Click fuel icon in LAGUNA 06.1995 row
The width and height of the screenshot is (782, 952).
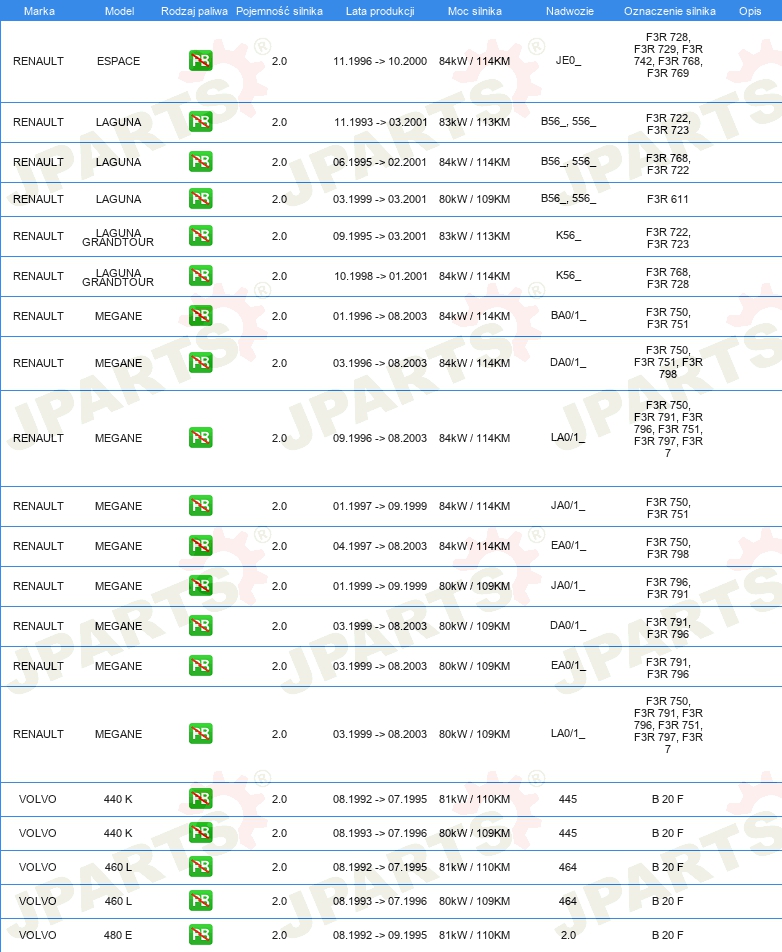[200, 162]
